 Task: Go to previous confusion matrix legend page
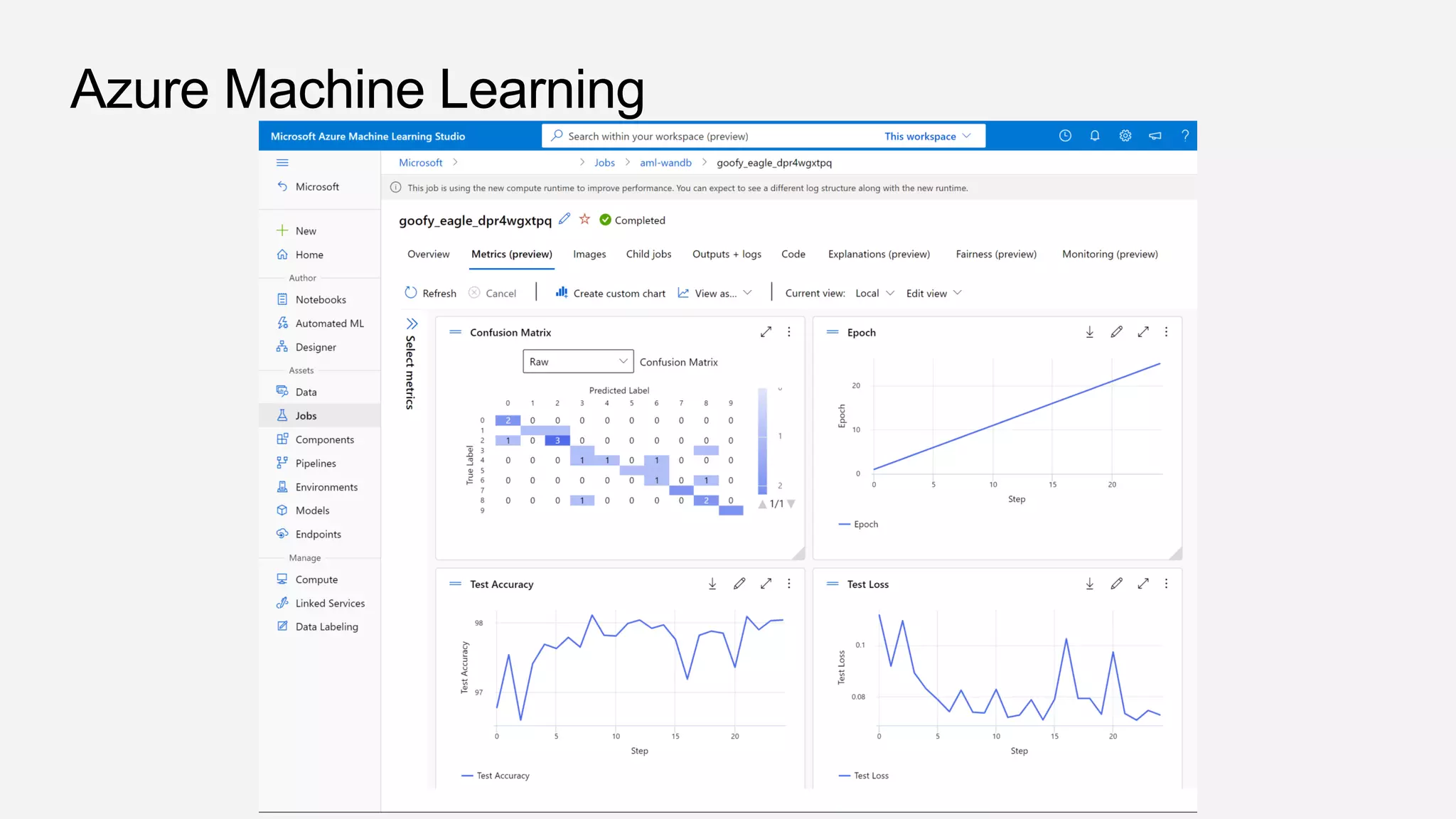[762, 503]
